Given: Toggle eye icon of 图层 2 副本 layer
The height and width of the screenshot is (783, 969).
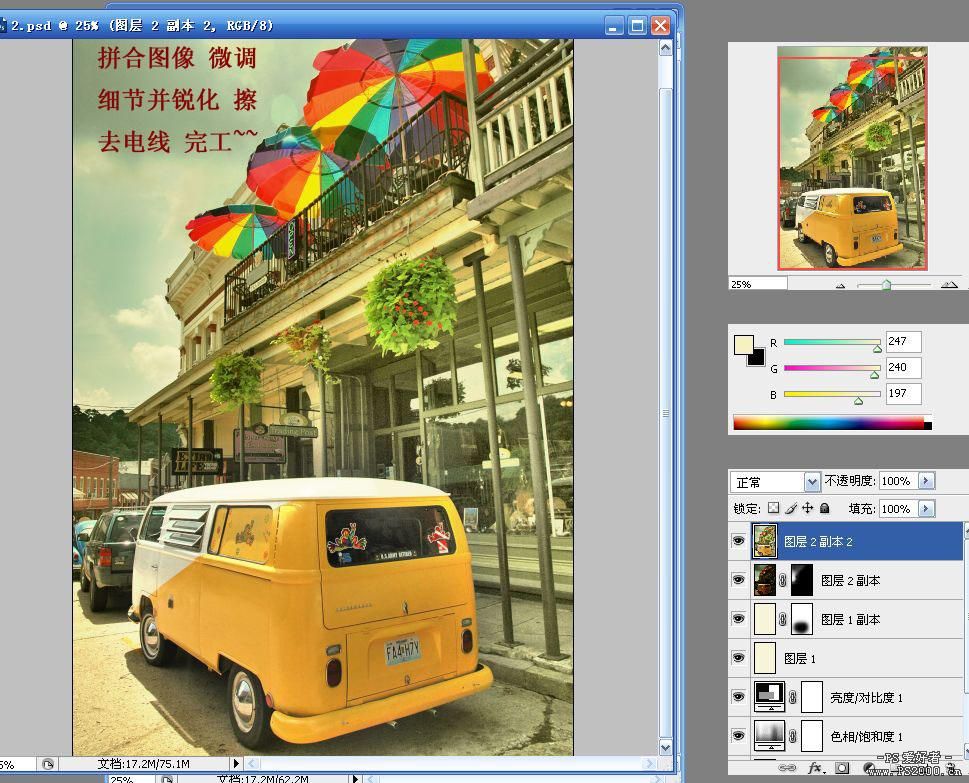Looking at the screenshot, I should tap(738, 580).
